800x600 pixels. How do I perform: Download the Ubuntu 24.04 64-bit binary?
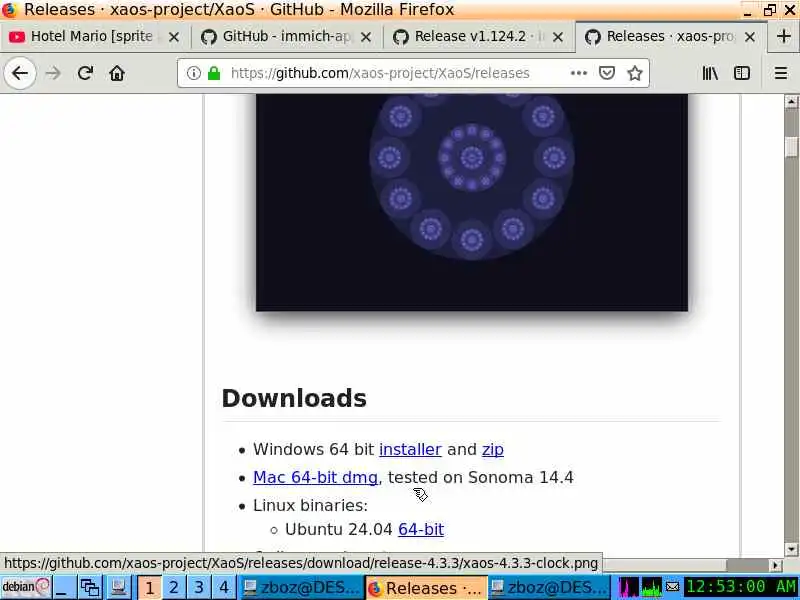coord(421,530)
